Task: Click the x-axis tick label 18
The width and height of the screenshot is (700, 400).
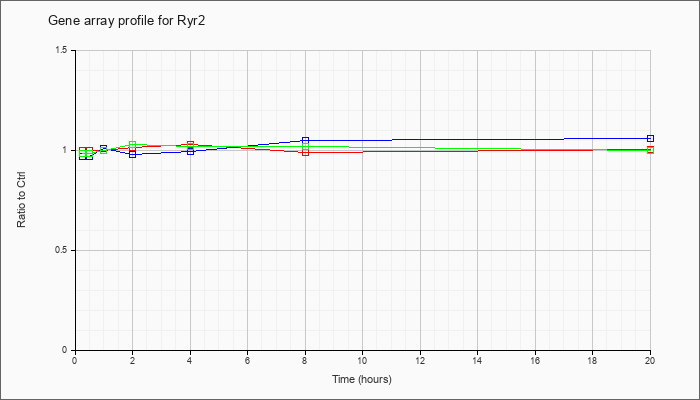Action: 592,360
